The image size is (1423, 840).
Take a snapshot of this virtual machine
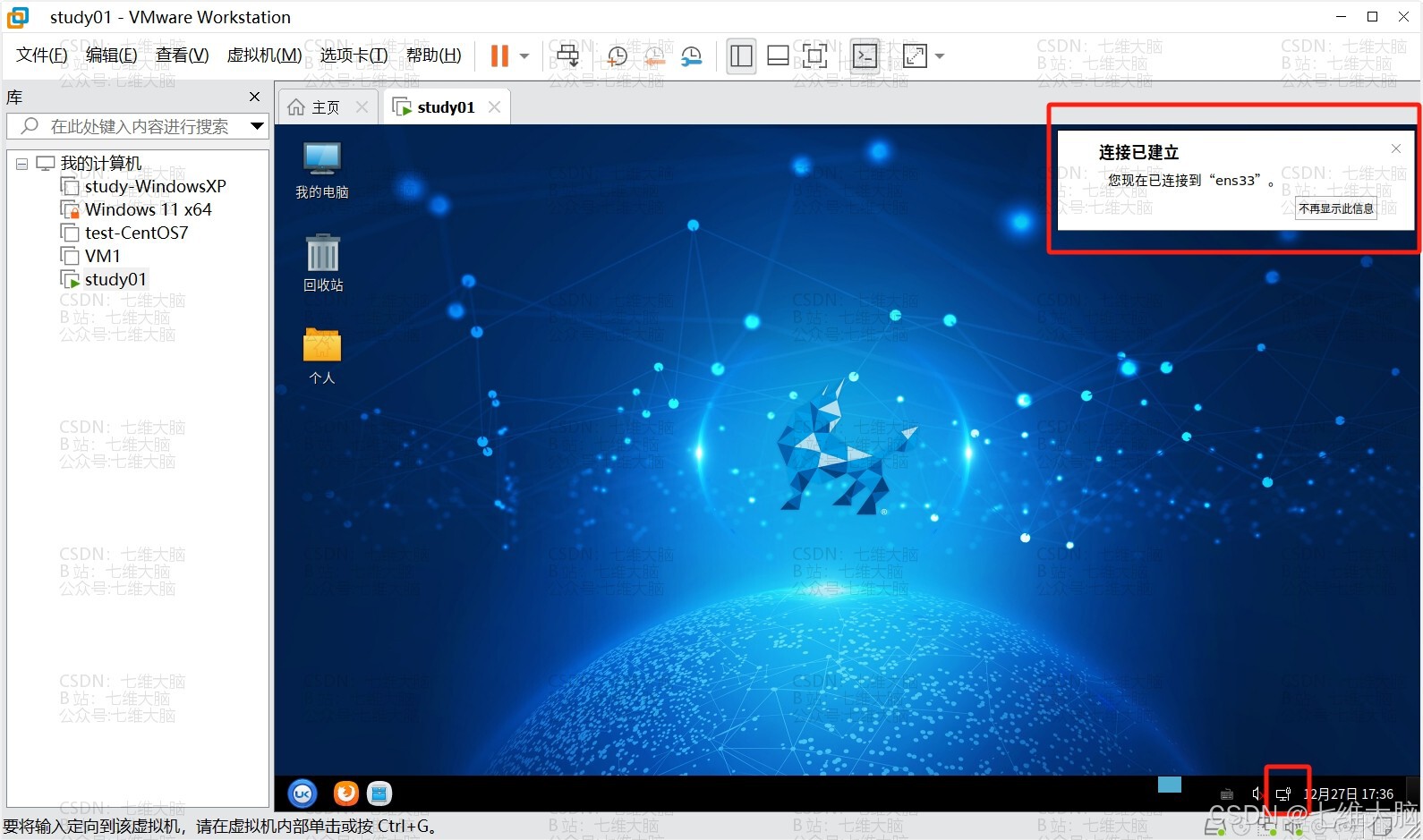[617, 56]
